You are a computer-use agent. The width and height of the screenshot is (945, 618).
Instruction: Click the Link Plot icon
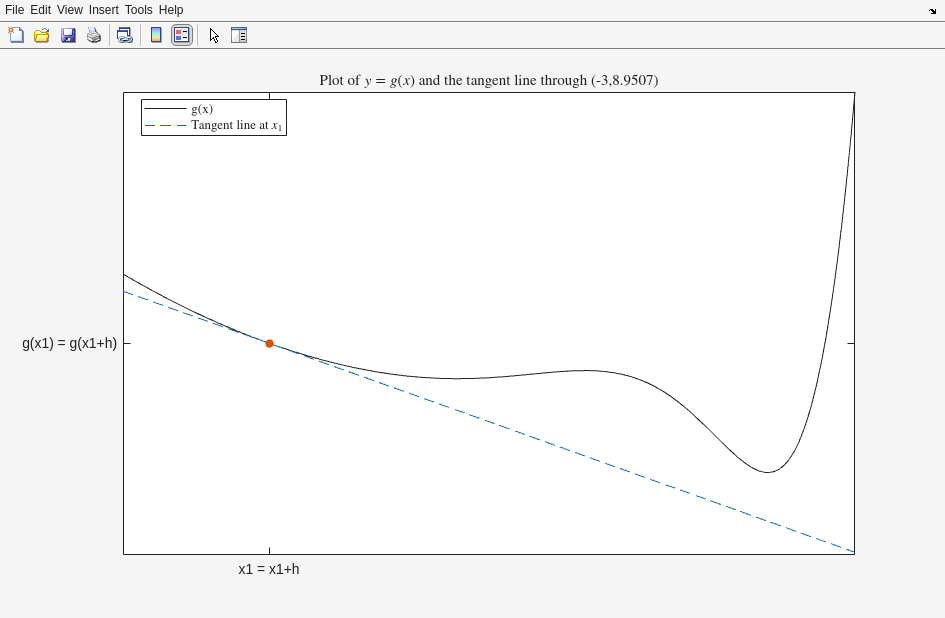pyautogui.click(x=124, y=35)
